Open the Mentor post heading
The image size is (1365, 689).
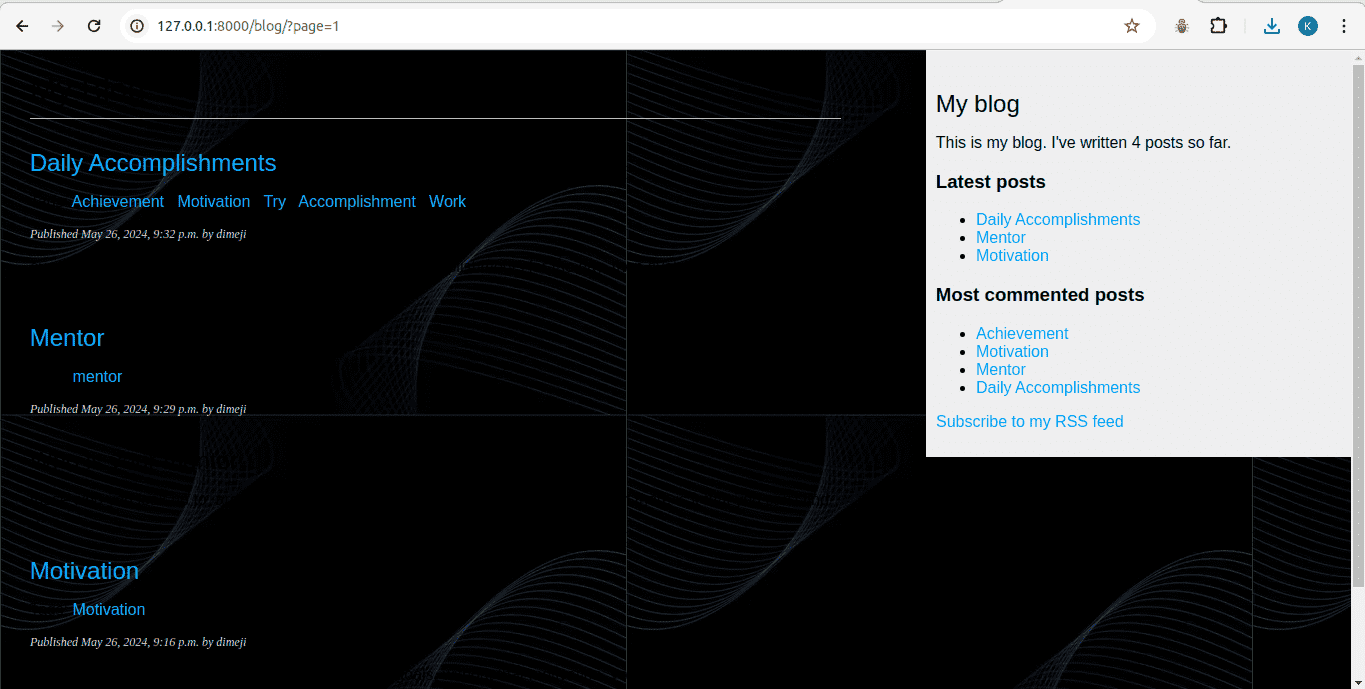(x=67, y=338)
